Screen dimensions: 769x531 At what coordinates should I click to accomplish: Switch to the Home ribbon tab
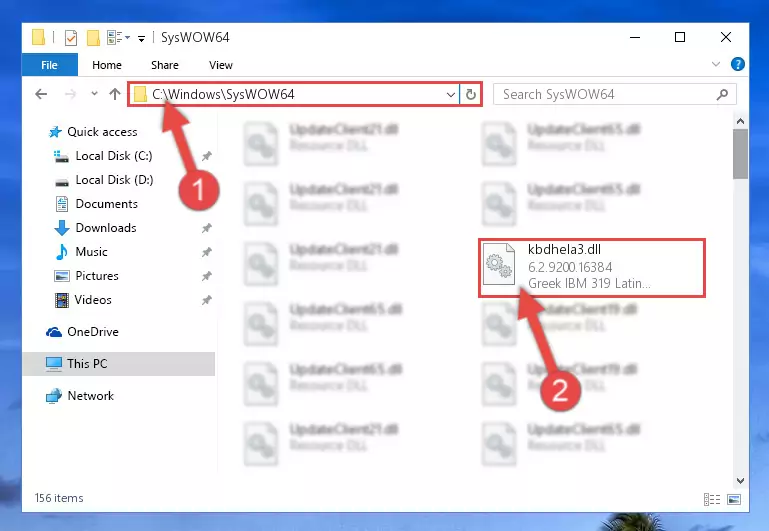(106, 65)
